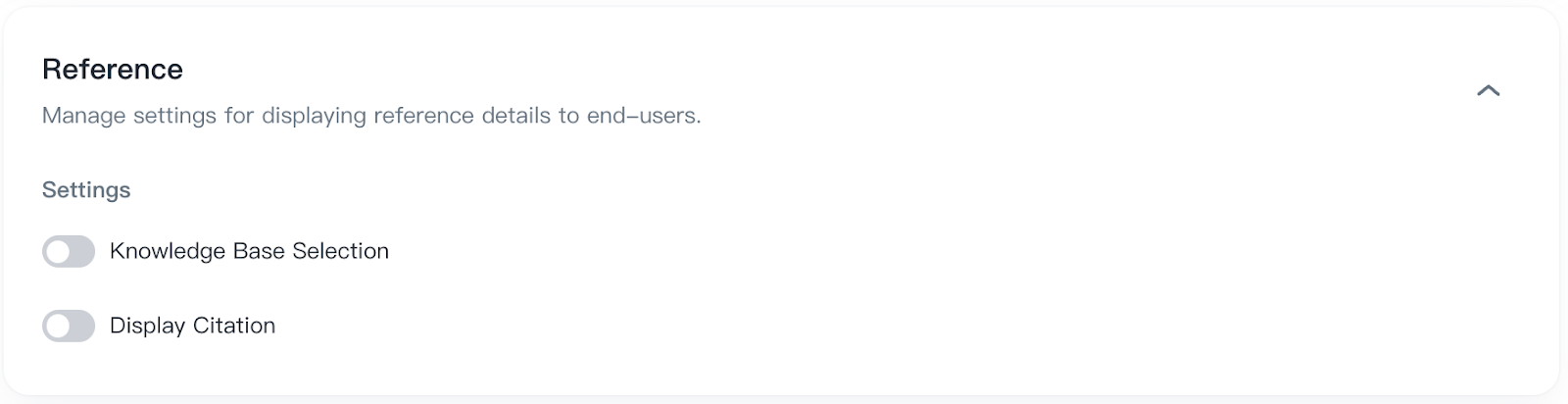Click the knob of Knowledge Base Selection switch
Viewport: 1568px width, 404px height.
point(58,252)
